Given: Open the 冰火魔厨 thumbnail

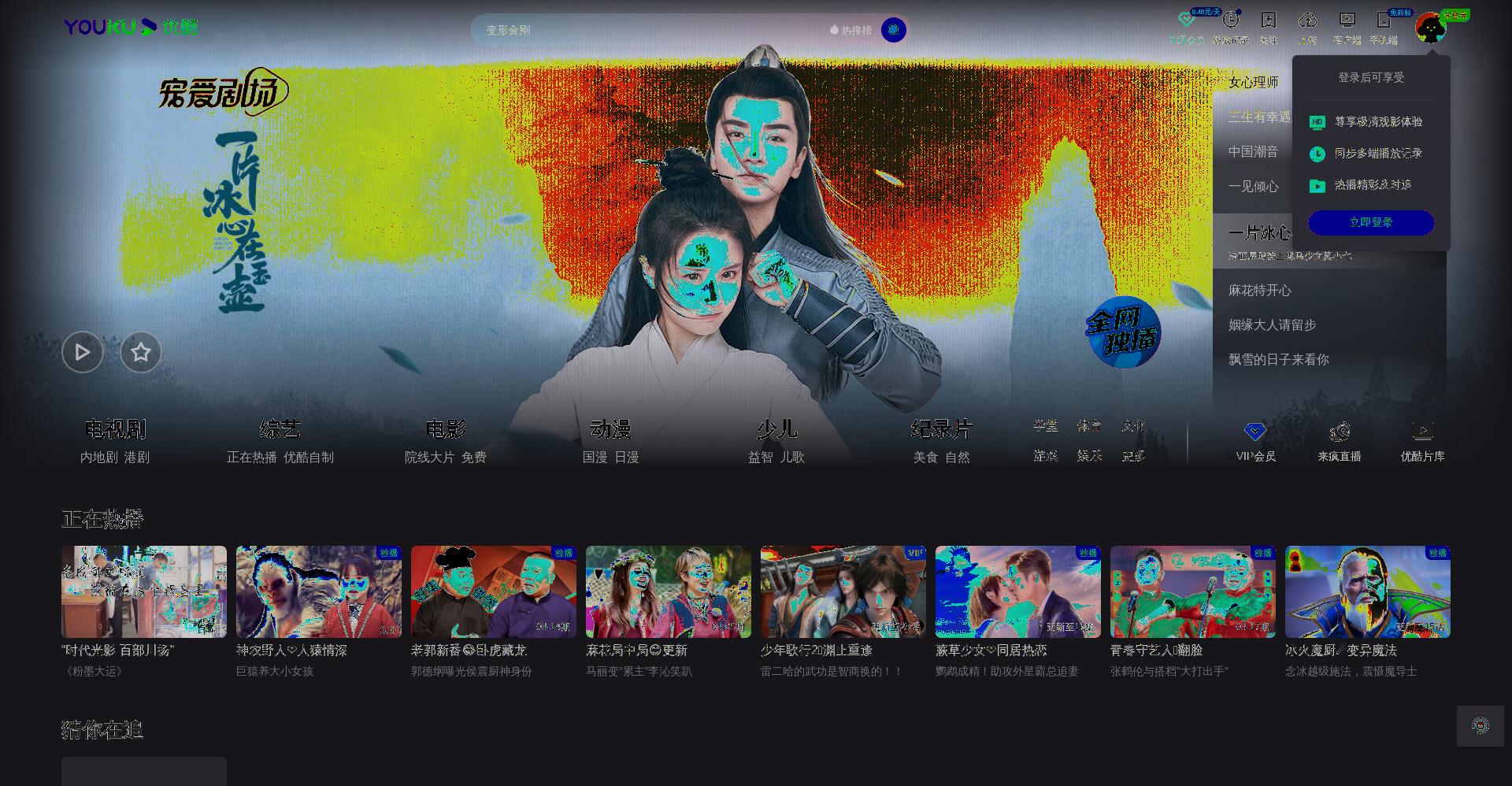Looking at the screenshot, I should coord(1368,591).
